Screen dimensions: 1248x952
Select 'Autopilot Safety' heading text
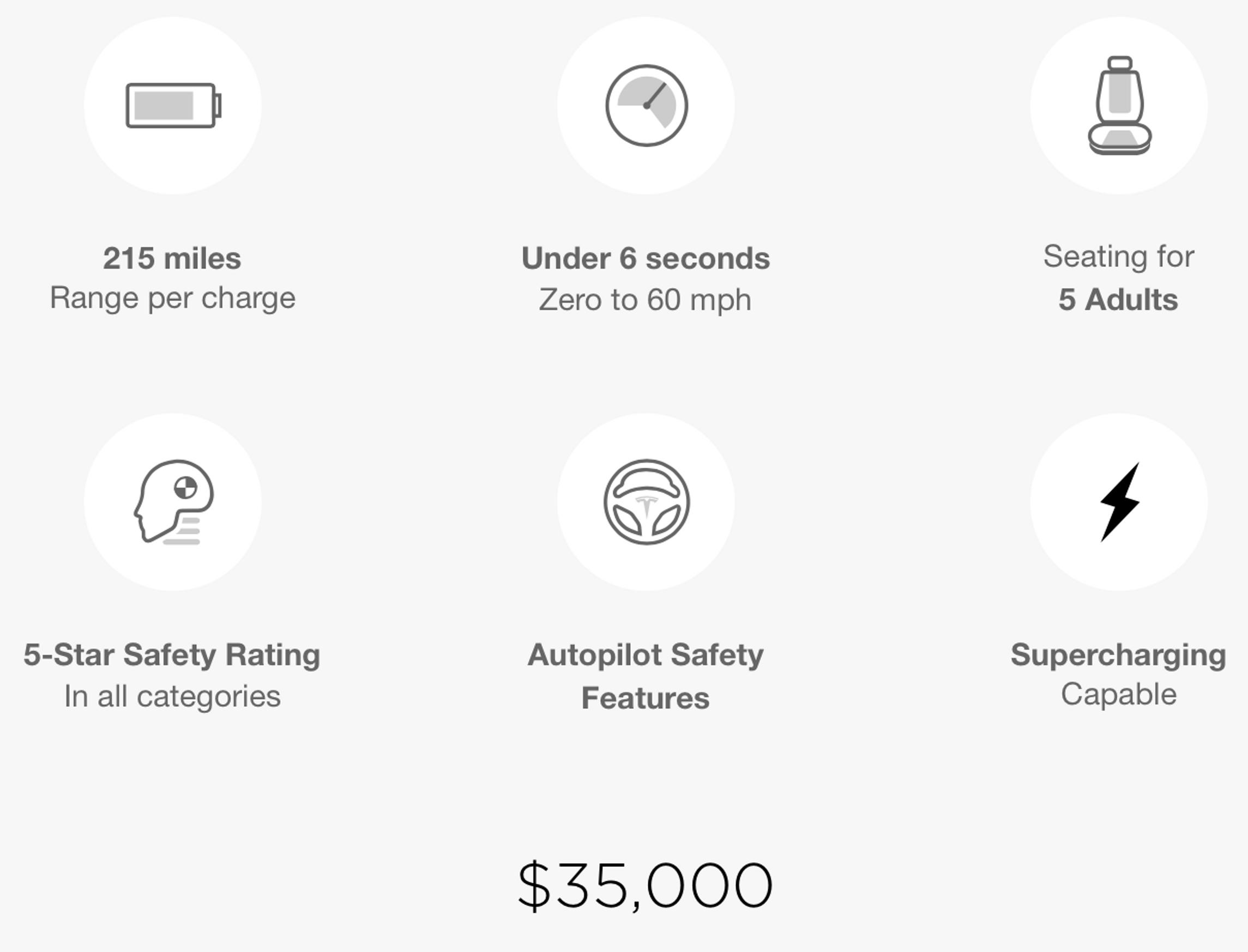coord(646,656)
